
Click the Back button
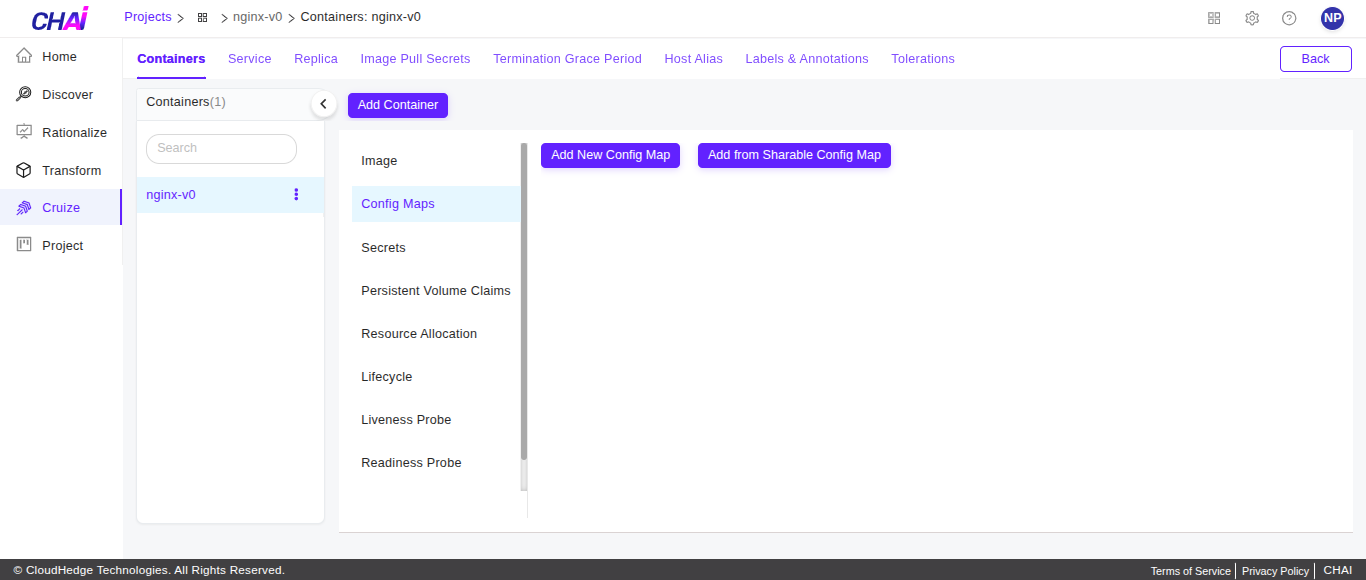click(1315, 58)
